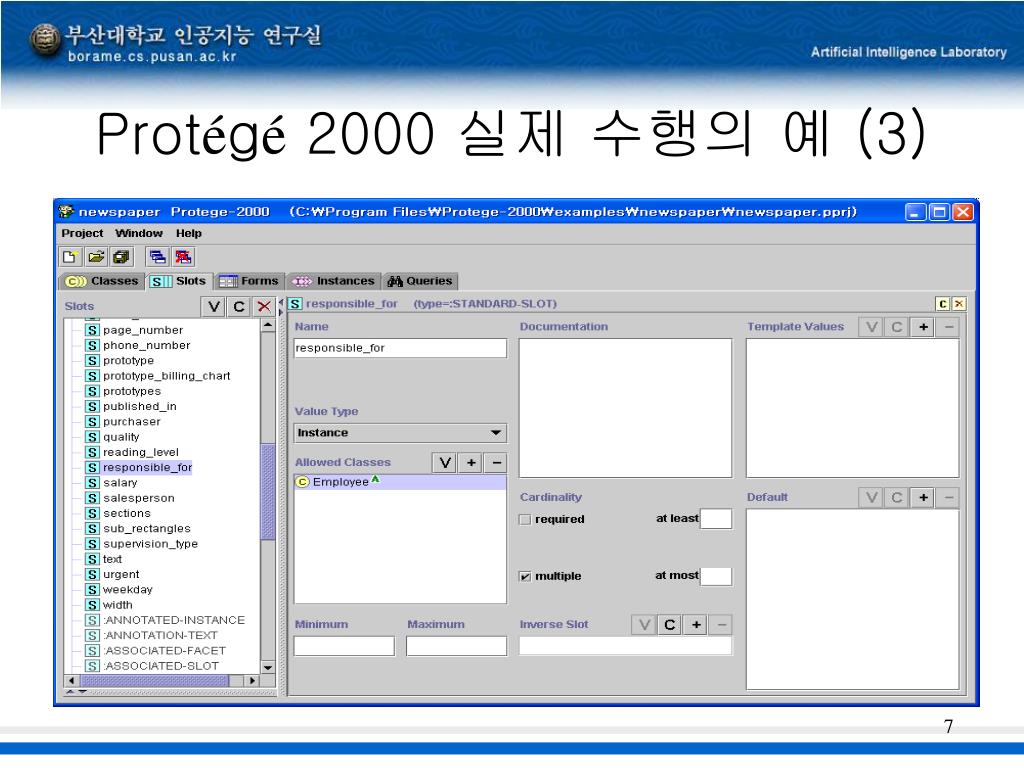
Task: Remove template value with minus button
Action: (x=948, y=327)
